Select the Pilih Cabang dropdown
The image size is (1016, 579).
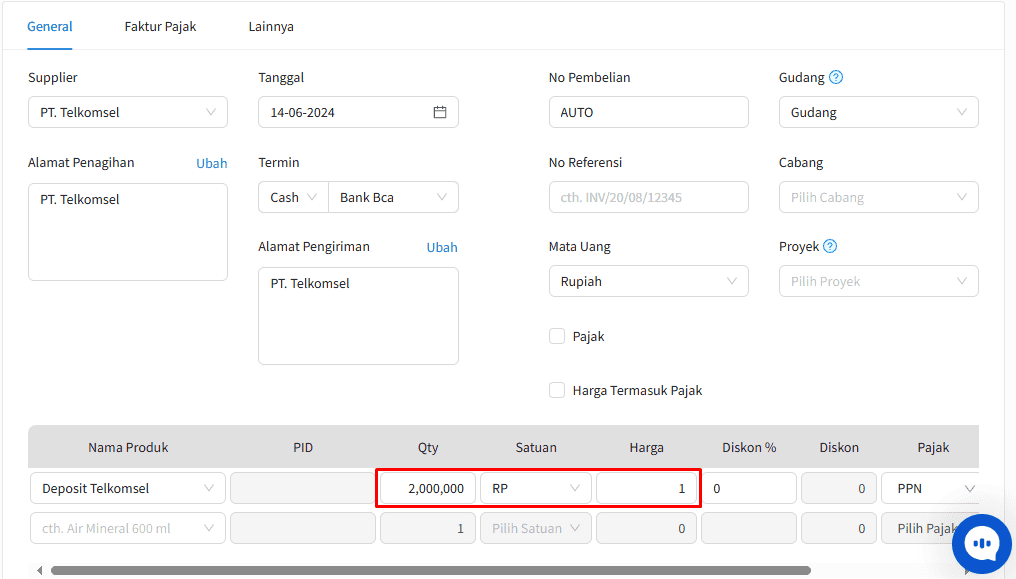click(878, 197)
